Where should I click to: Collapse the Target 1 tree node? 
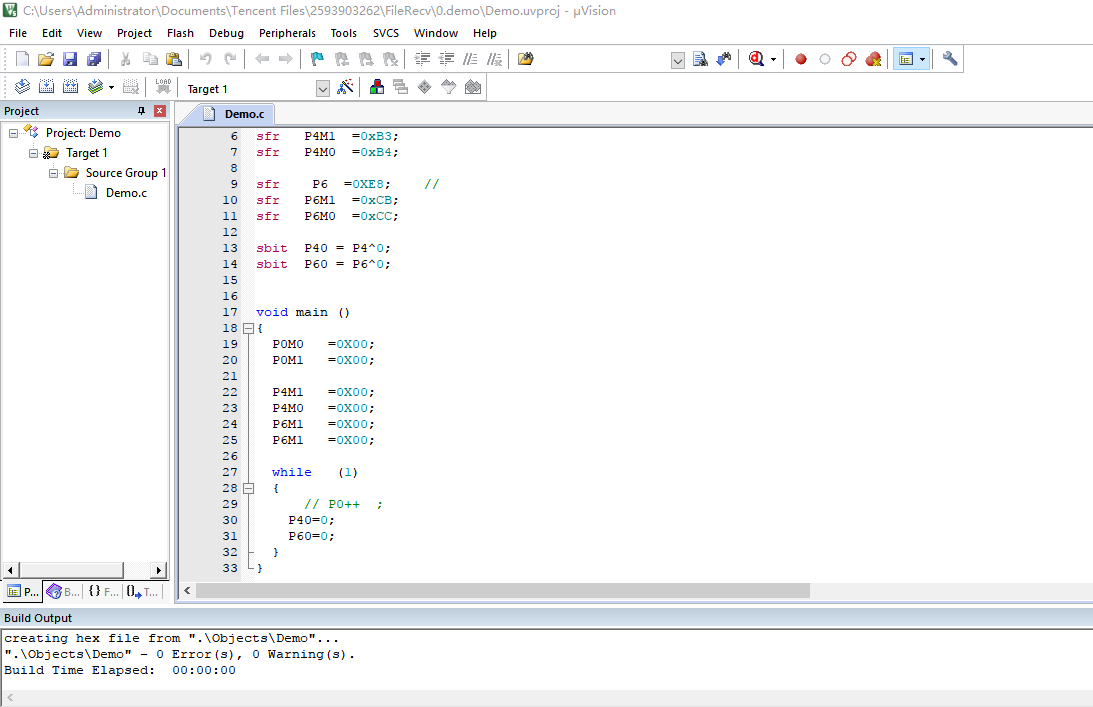(x=33, y=153)
